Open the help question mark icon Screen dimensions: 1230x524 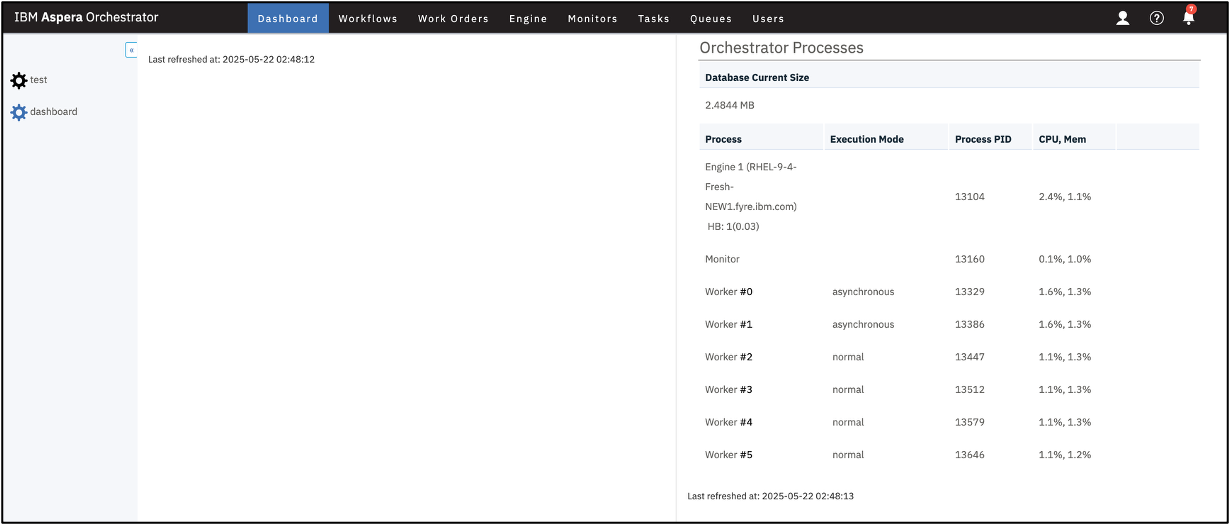tap(1157, 18)
